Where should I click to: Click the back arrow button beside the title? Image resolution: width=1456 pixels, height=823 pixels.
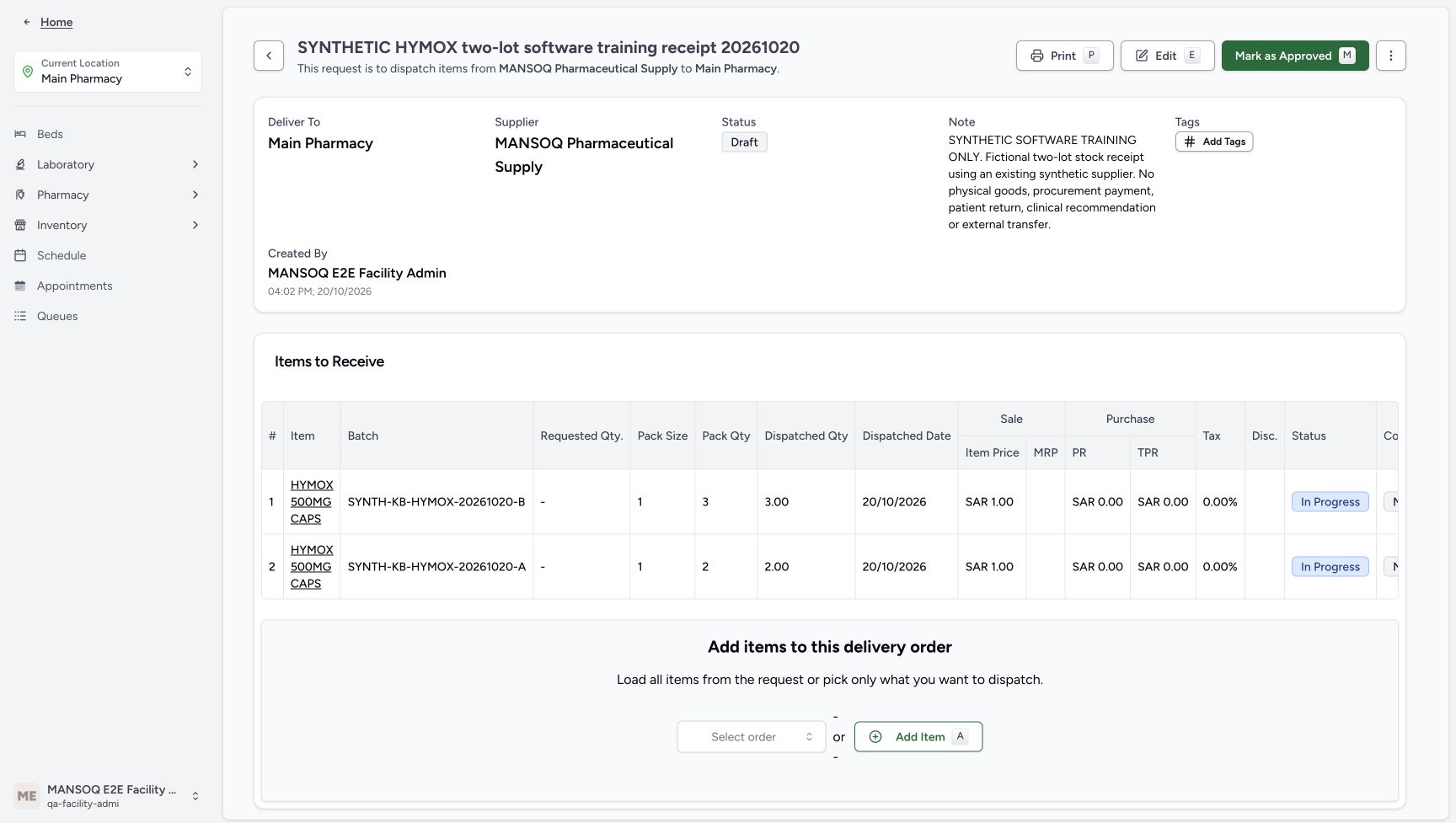pyautogui.click(x=269, y=56)
